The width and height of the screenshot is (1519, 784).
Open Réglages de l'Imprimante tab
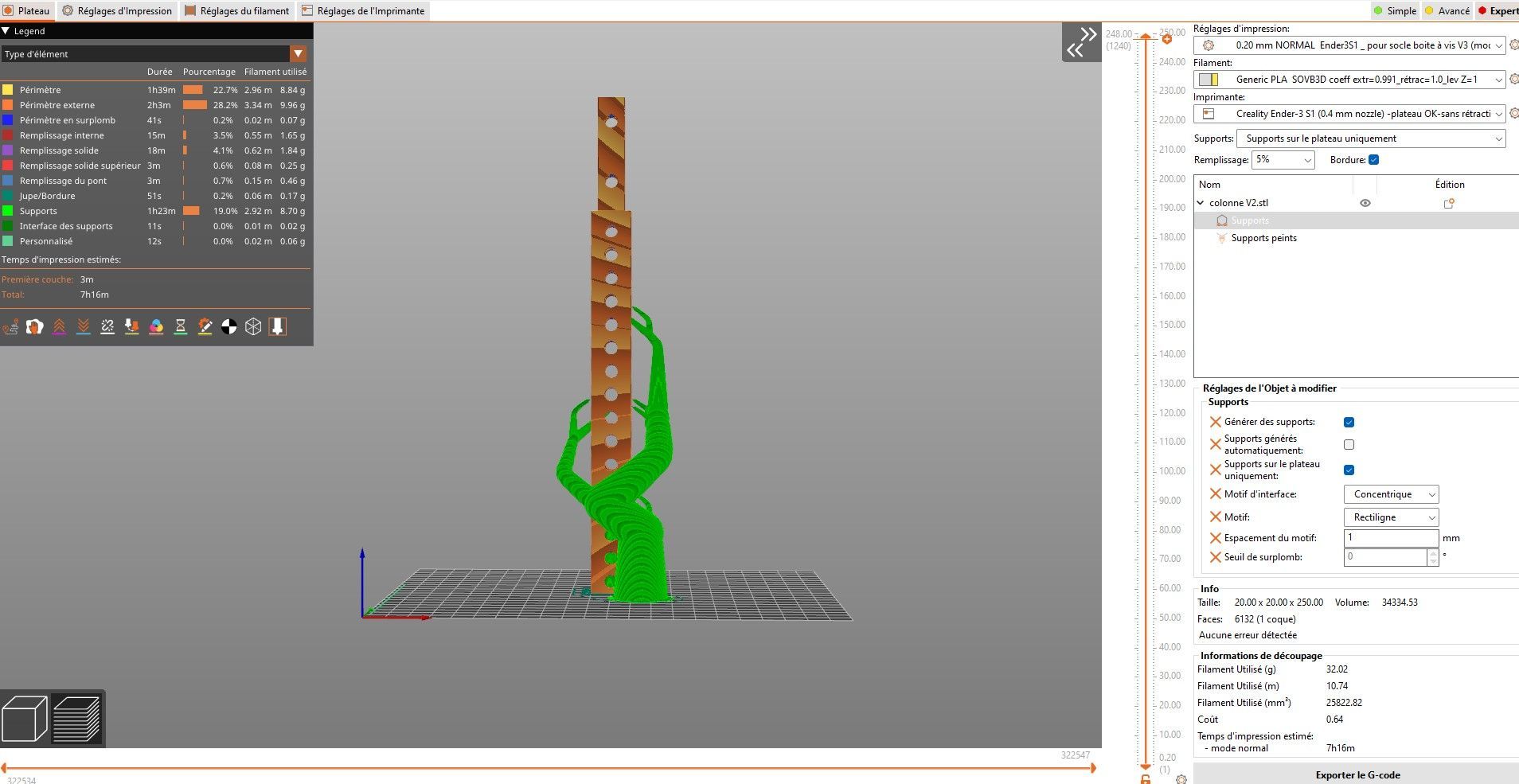[363, 11]
